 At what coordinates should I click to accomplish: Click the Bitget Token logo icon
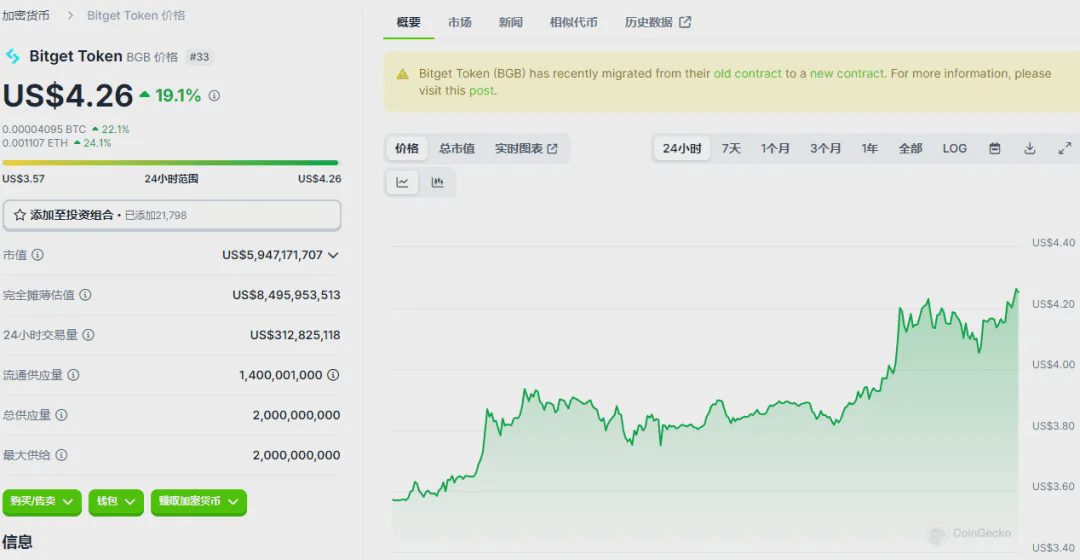click(x=13, y=56)
